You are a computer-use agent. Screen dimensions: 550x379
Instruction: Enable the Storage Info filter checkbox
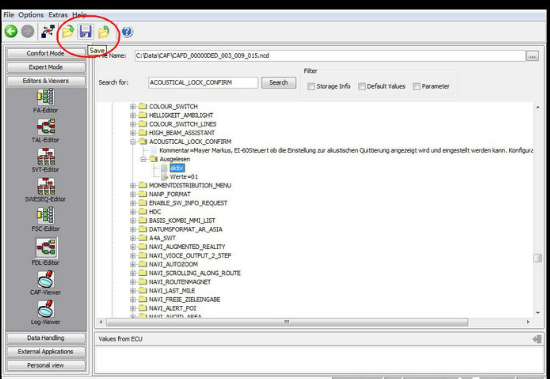tap(311, 86)
